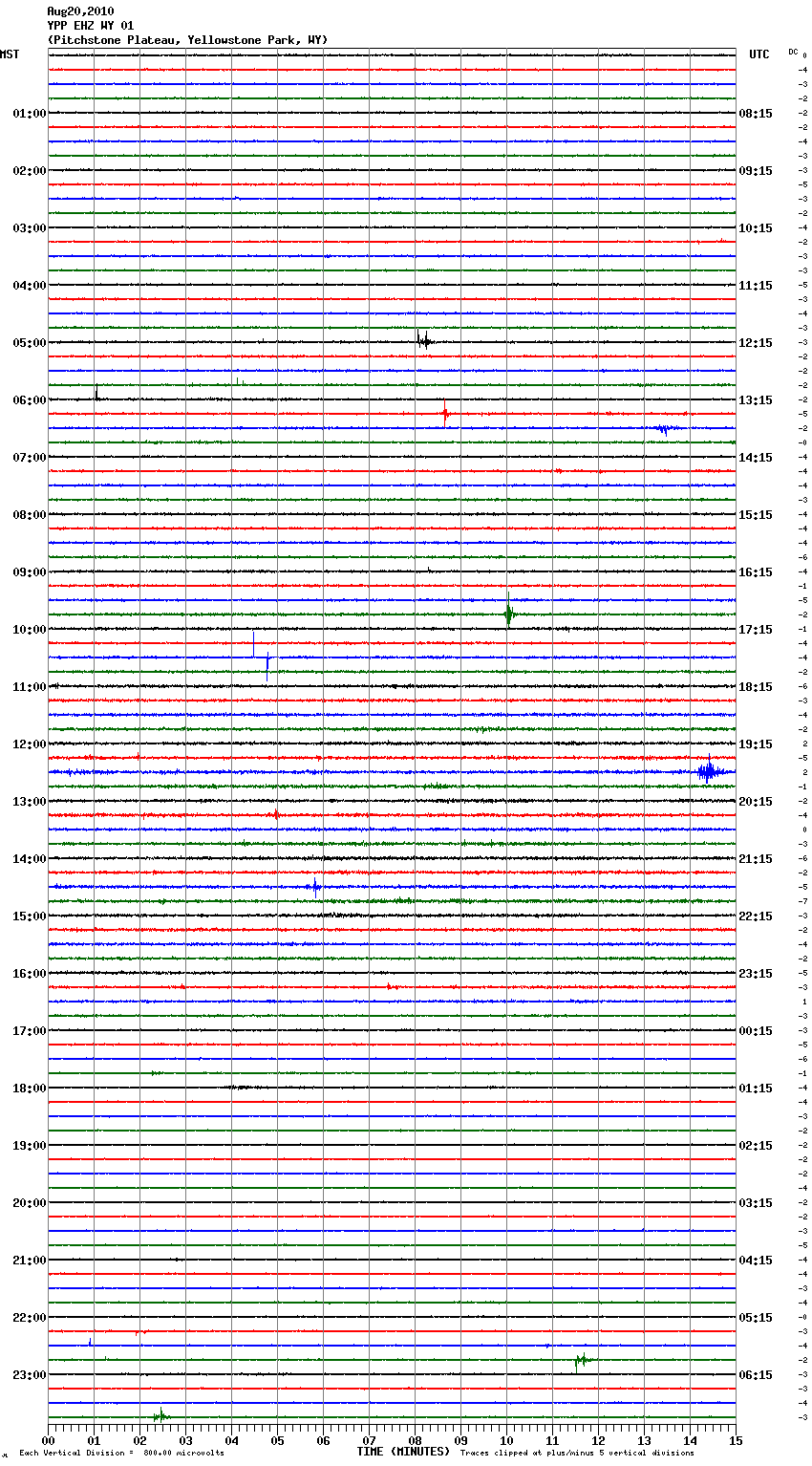Click the MST axis label
The height and width of the screenshot is (1466, 812).
tap(10, 54)
